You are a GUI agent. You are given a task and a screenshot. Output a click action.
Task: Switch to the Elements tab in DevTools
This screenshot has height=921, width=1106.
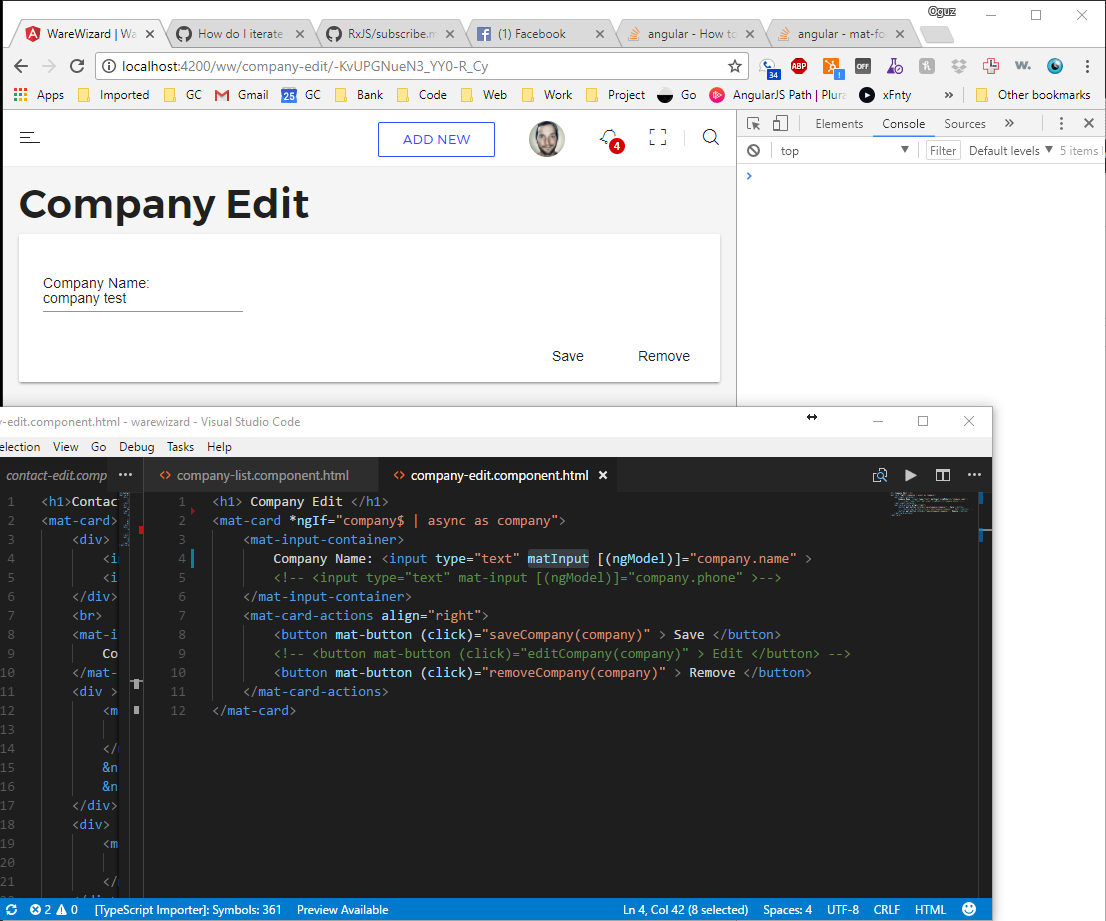839,124
